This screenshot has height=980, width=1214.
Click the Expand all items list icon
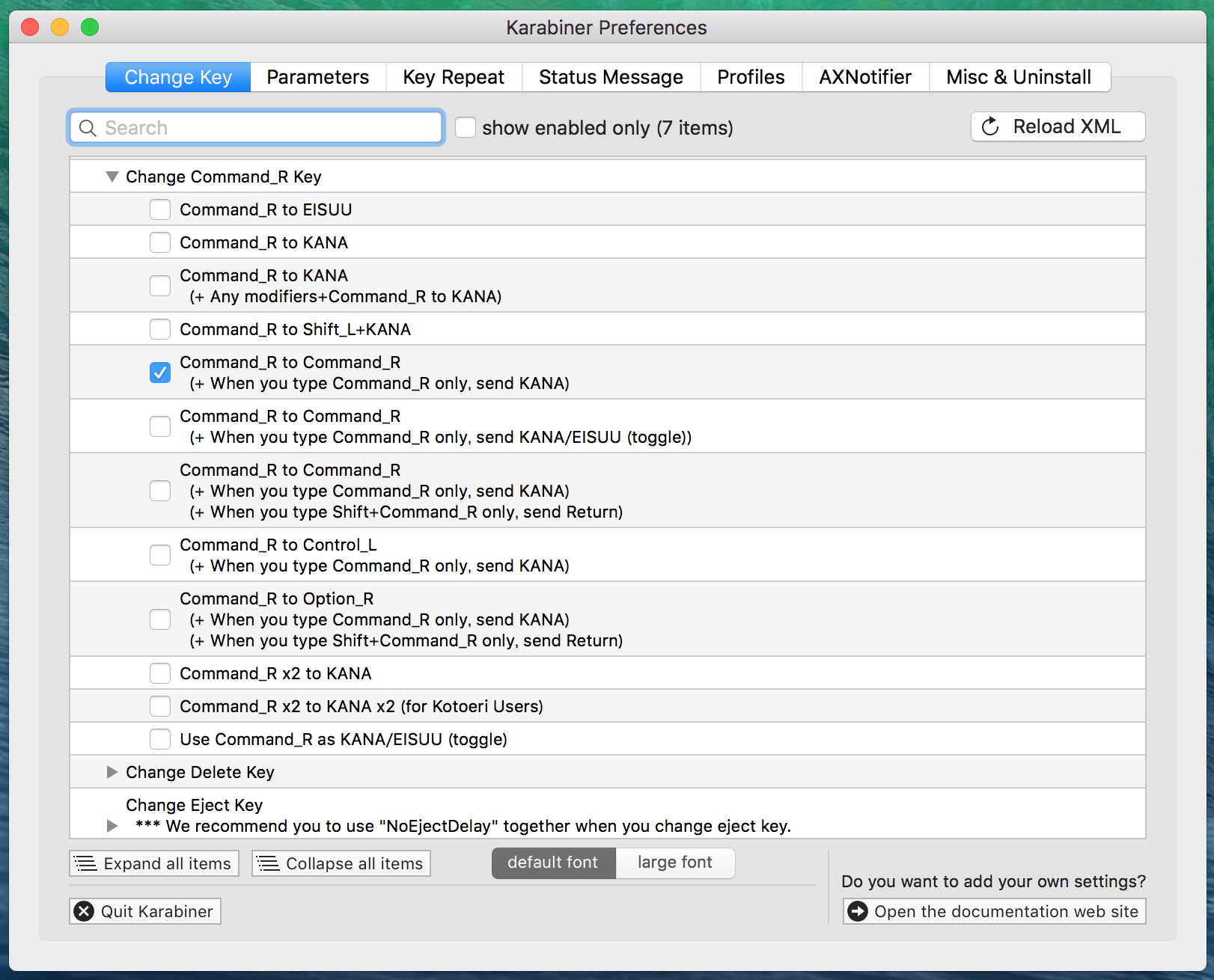pos(85,863)
